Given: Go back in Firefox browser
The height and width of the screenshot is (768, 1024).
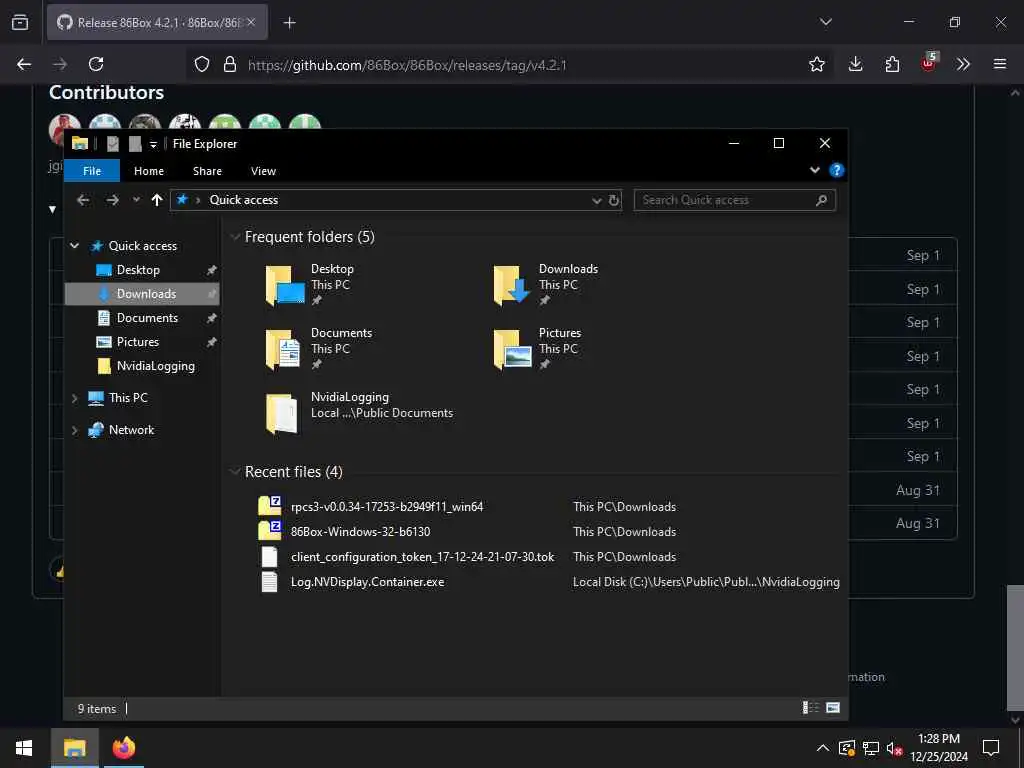Looking at the screenshot, I should (24, 64).
